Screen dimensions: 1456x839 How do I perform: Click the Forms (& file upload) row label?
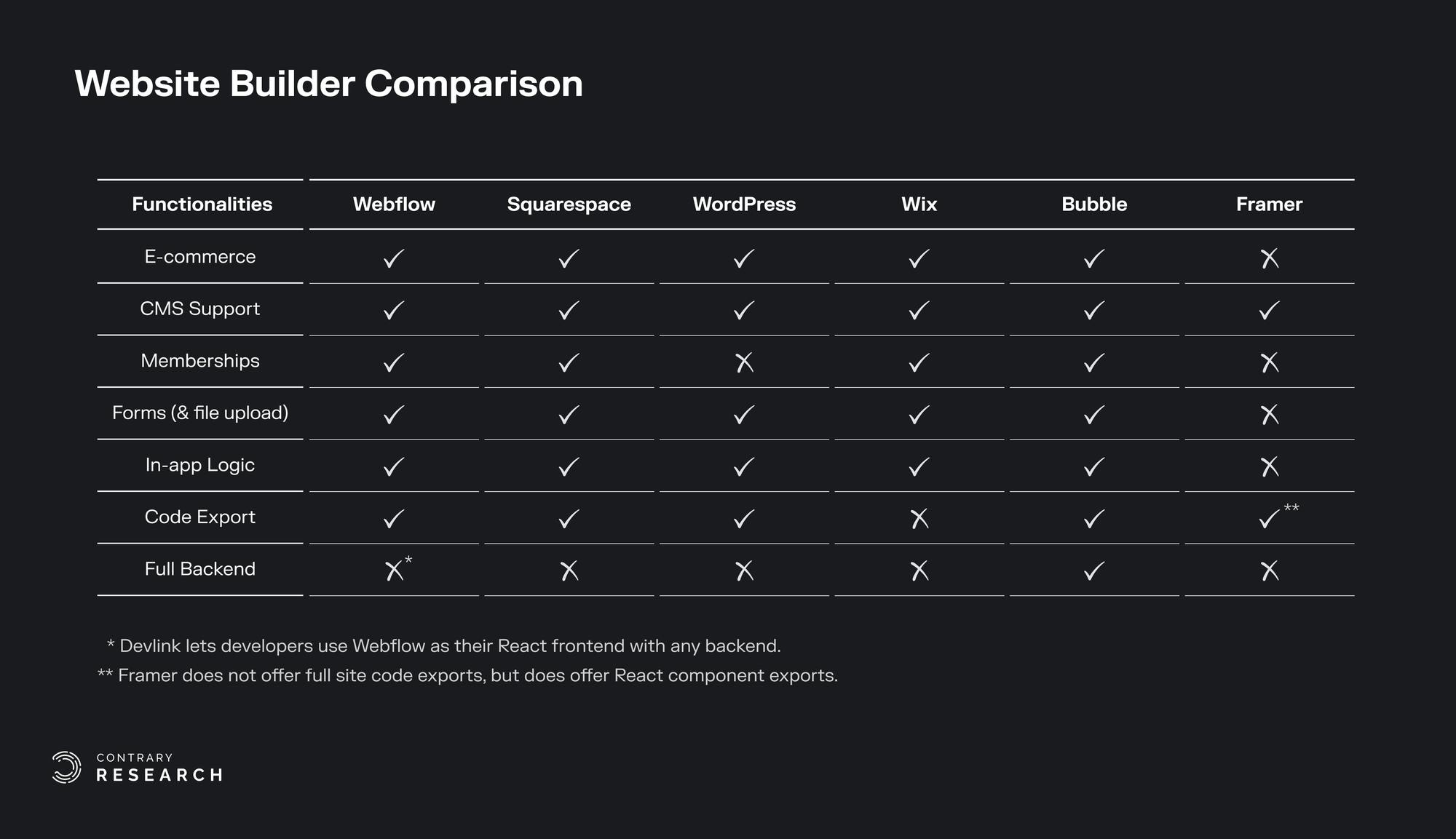pos(200,413)
